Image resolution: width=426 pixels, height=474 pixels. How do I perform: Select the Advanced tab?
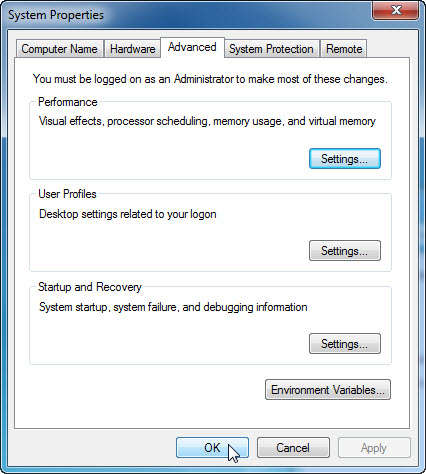click(192, 47)
